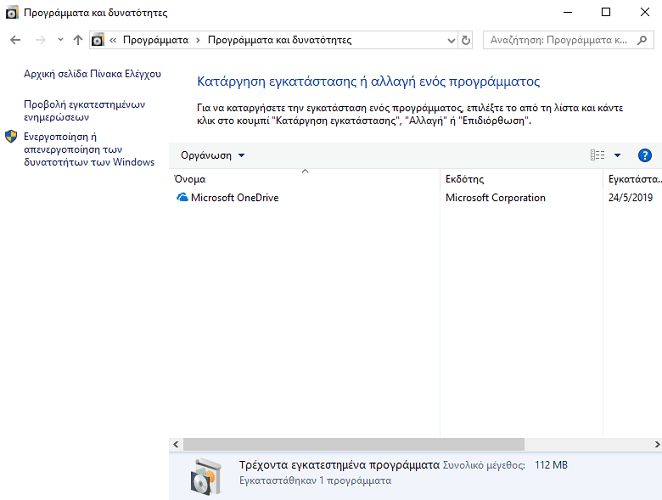This screenshot has height=500, width=662.
Task: Open the address bar history dropdown
Action: coord(451,40)
